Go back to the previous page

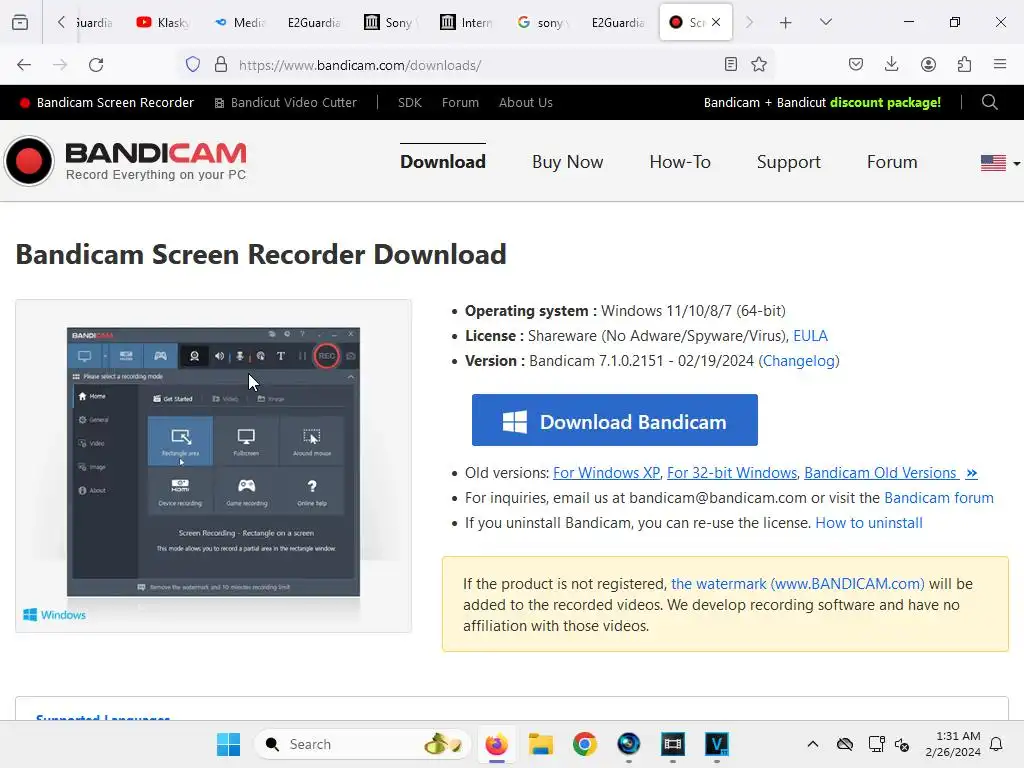click(24, 65)
